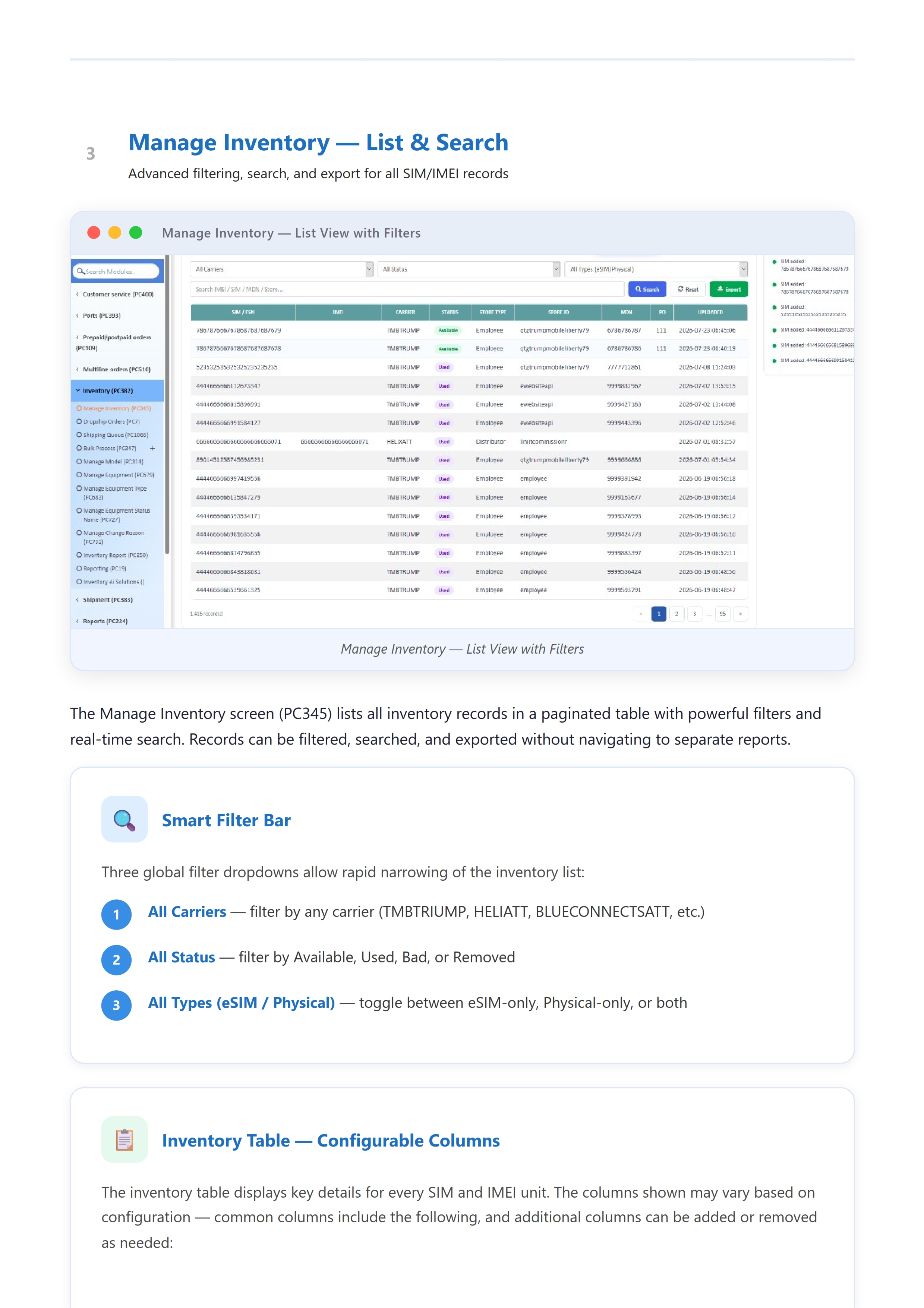Click Available badge in first table row

pos(448,330)
